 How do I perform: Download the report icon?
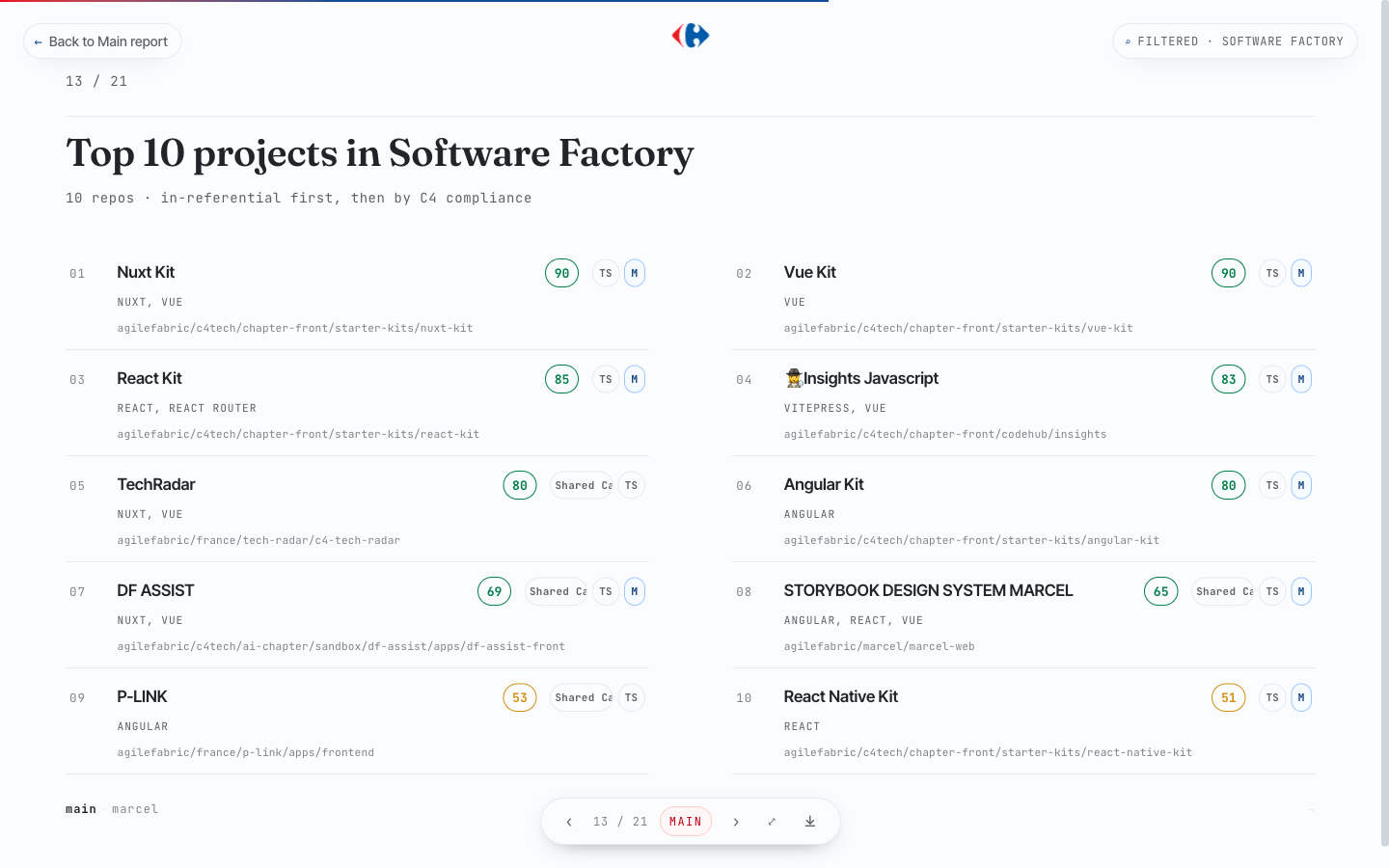(x=810, y=822)
